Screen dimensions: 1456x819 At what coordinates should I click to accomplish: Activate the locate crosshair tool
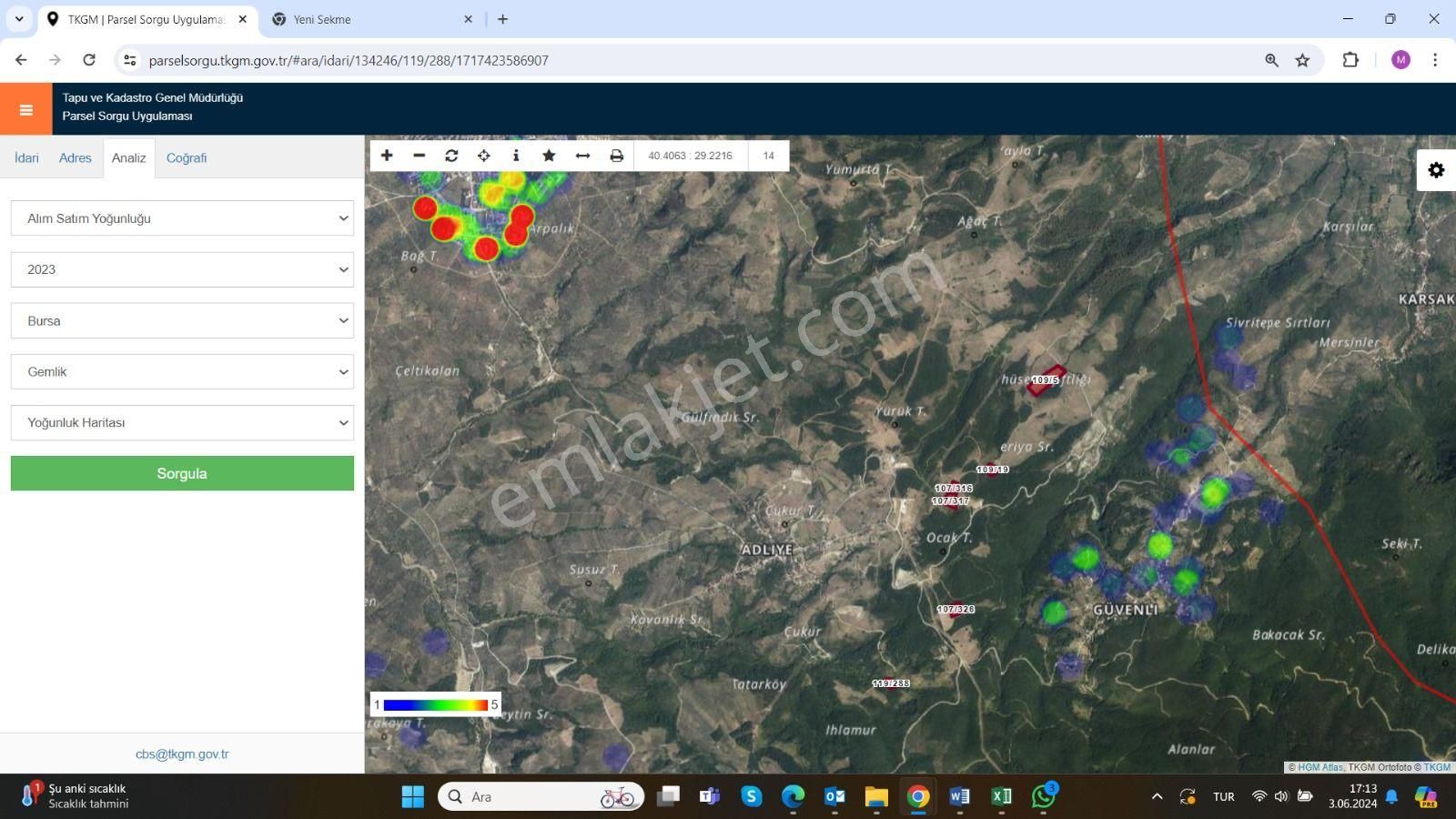click(483, 156)
